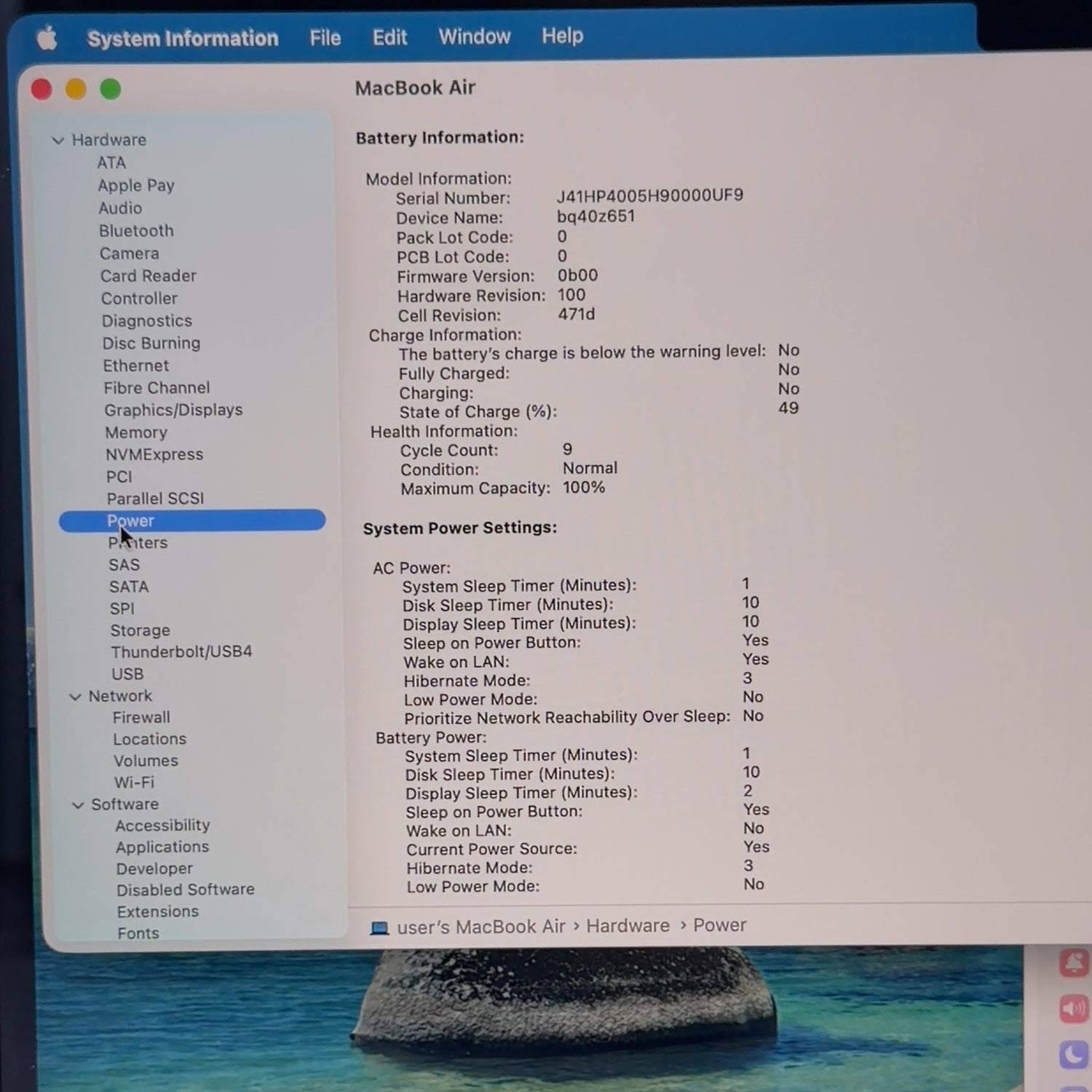Select Locations under Network
This screenshot has height=1092, width=1092.
tap(150, 739)
